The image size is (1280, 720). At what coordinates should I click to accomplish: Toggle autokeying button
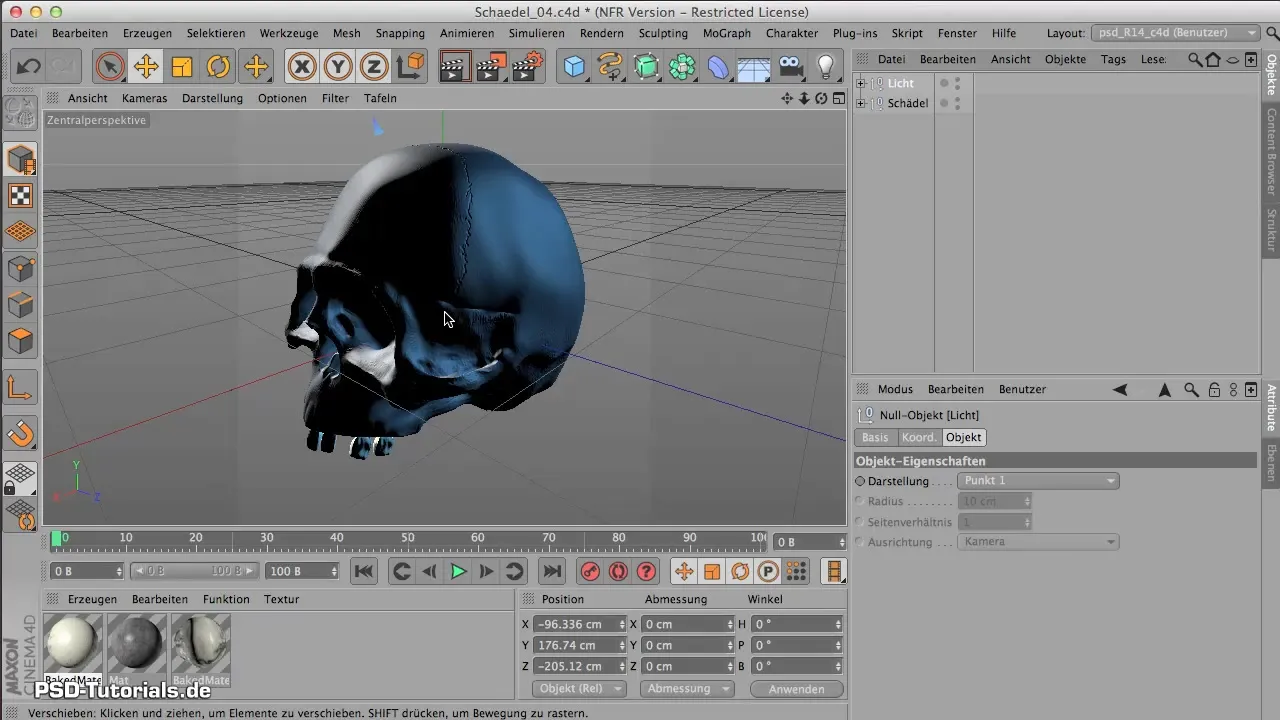618,571
